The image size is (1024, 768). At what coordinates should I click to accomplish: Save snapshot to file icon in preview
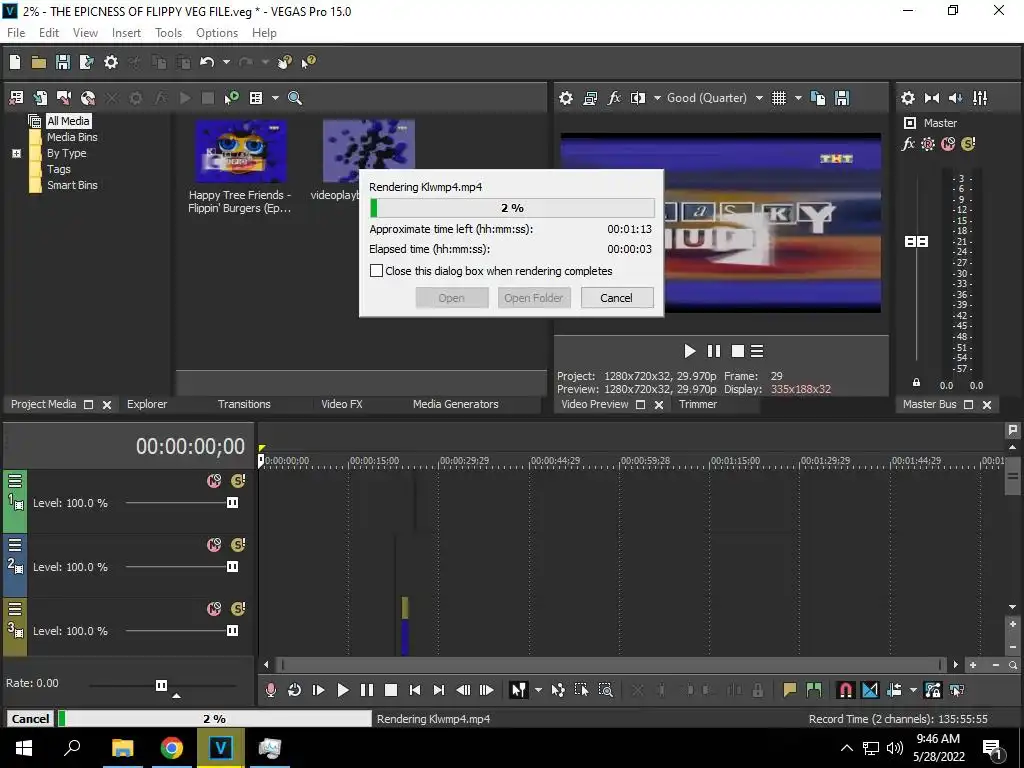point(842,98)
